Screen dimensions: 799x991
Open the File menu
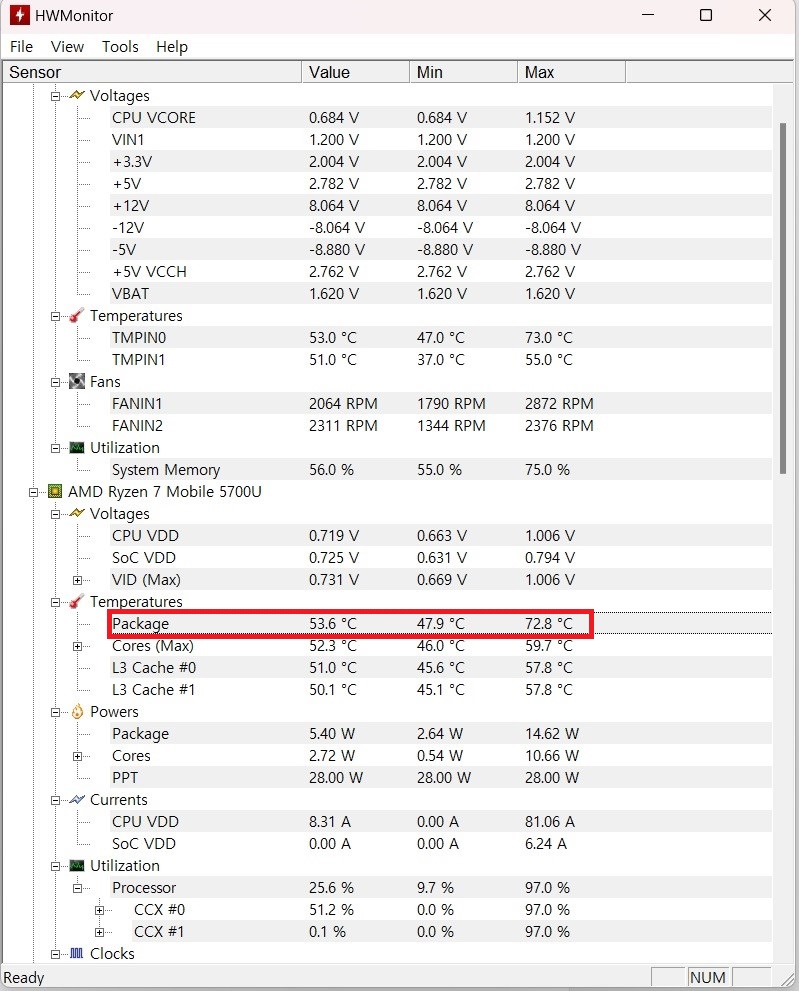pos(21,47)
